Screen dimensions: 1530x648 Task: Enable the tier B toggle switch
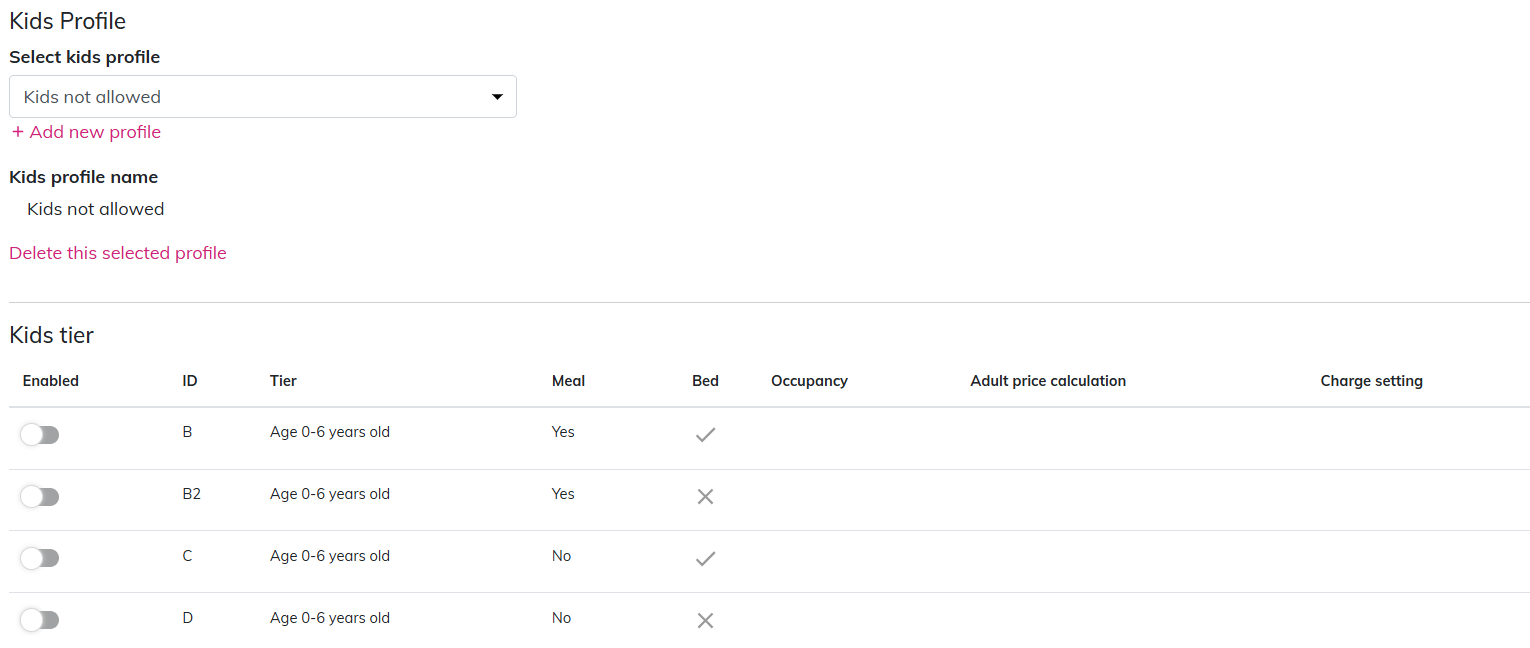[x=40, y=435]
